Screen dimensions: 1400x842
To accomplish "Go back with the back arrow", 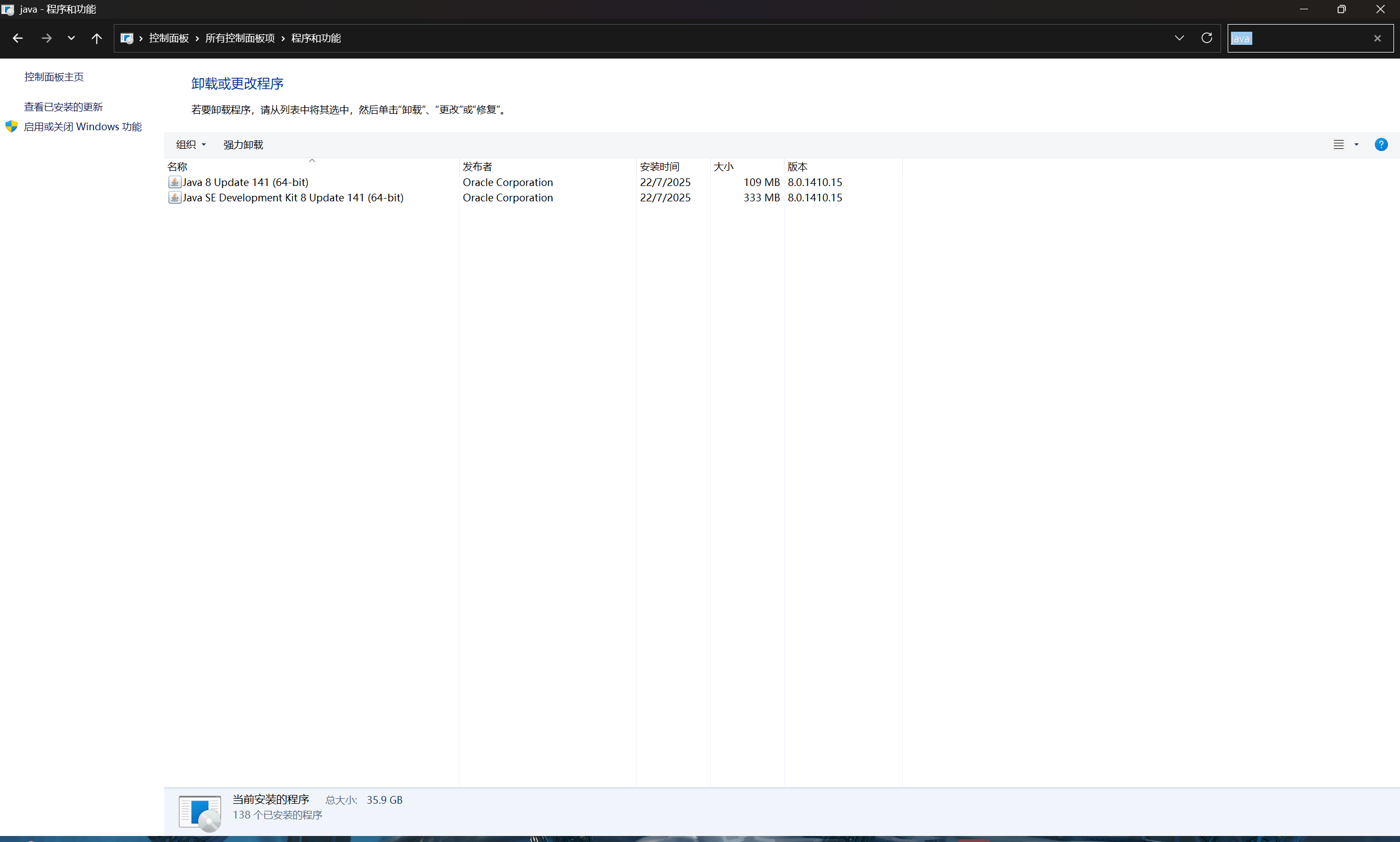I will tap(18, 38).
